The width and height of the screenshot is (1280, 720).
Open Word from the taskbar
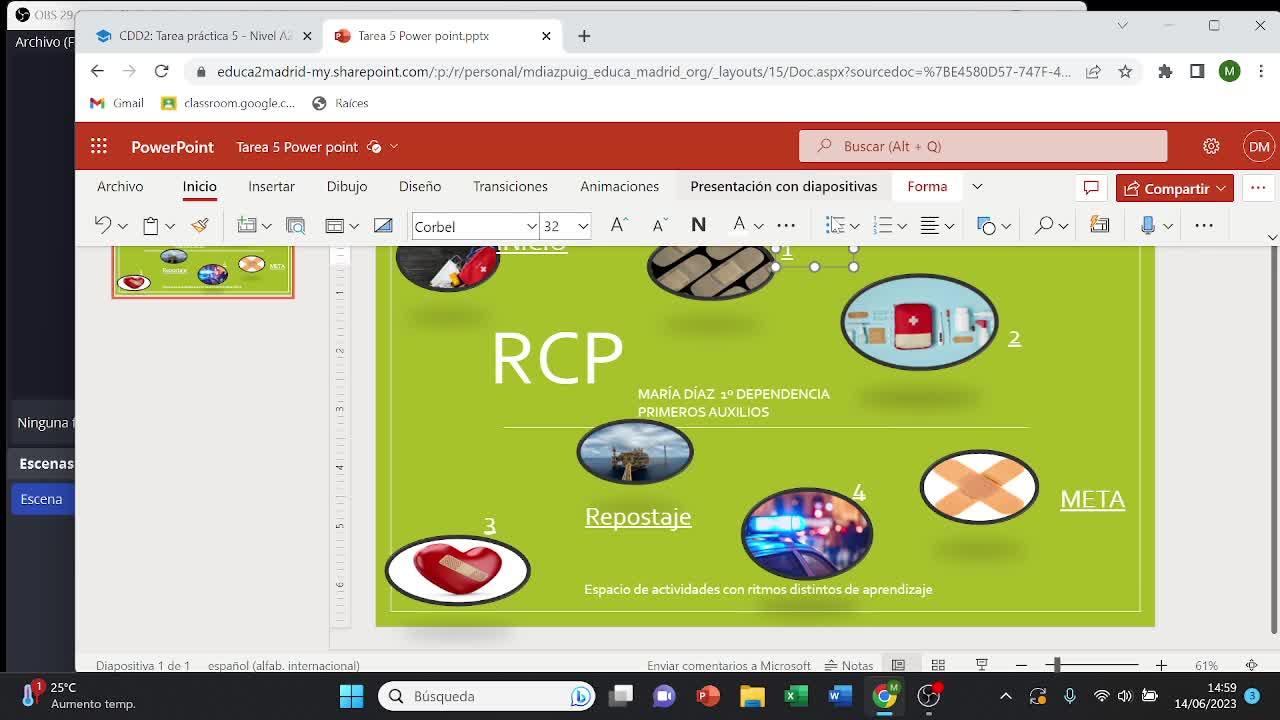click(840, 696)
